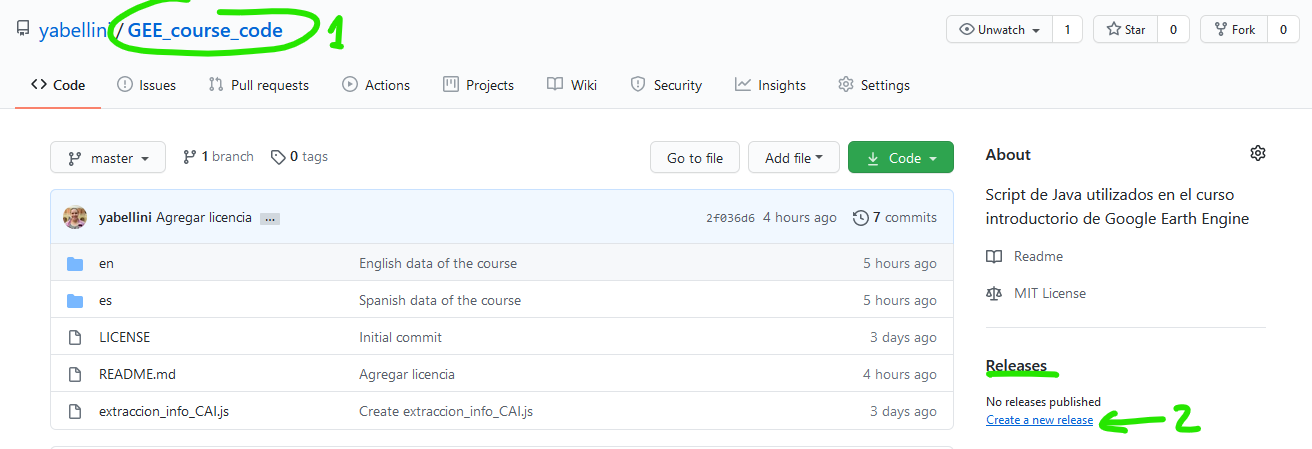Open the README.md file
Screen dimensions: 1312x449
(x=137, y=374)
